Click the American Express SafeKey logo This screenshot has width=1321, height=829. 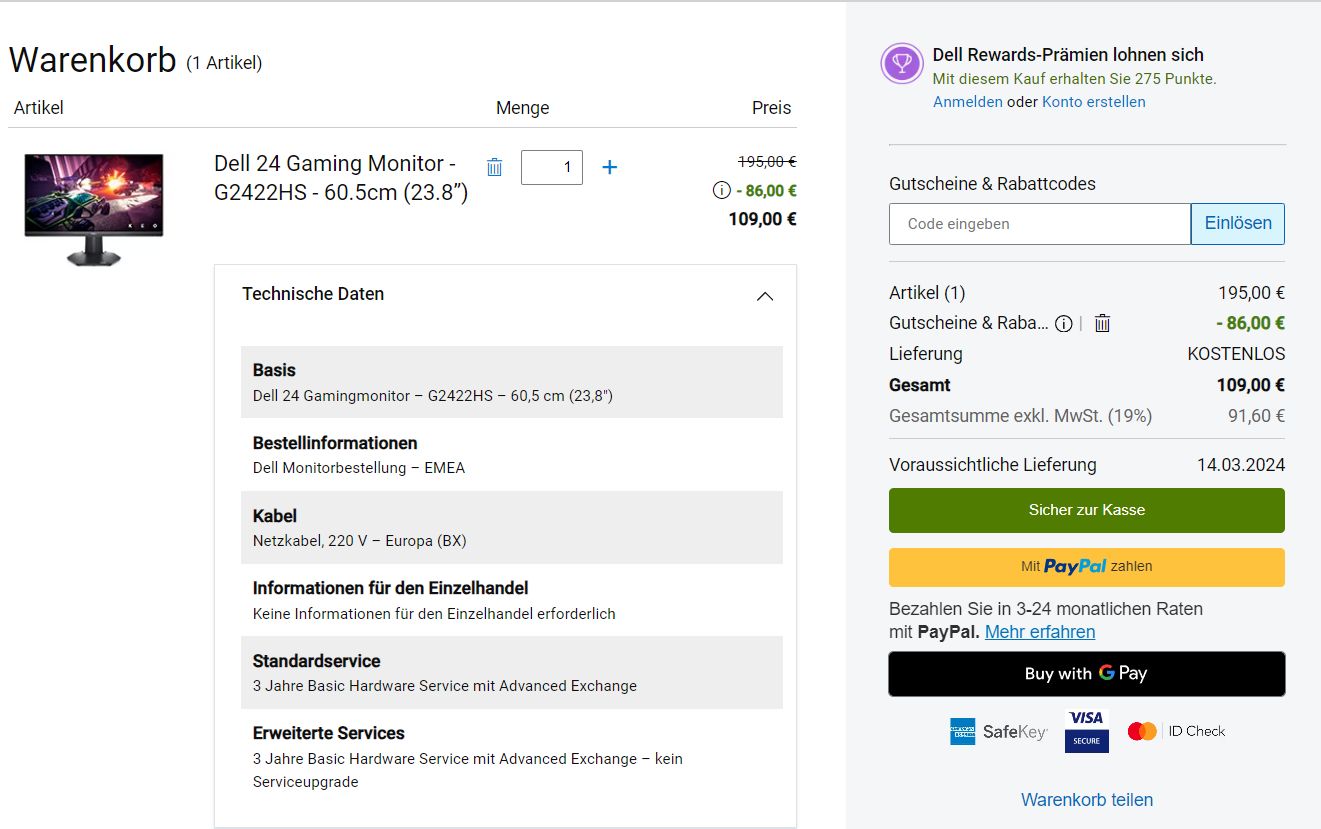click(x=997, y=731)
